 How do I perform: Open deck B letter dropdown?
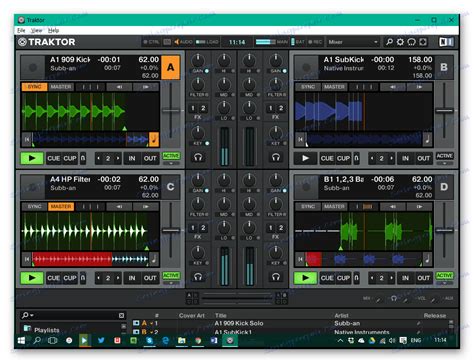(x=444, y=68)
